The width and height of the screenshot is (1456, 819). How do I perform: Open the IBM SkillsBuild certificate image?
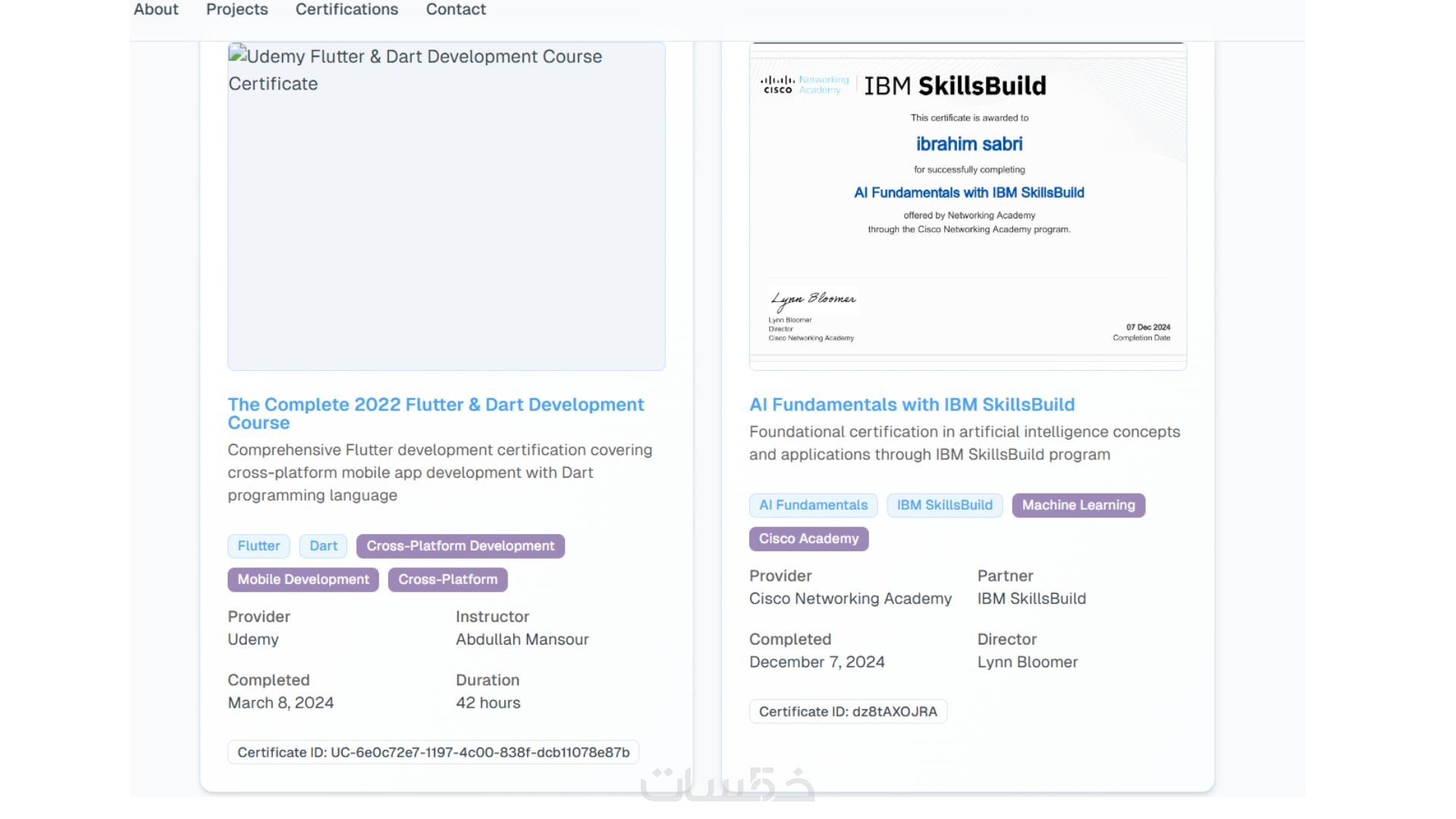click(968, 206)
